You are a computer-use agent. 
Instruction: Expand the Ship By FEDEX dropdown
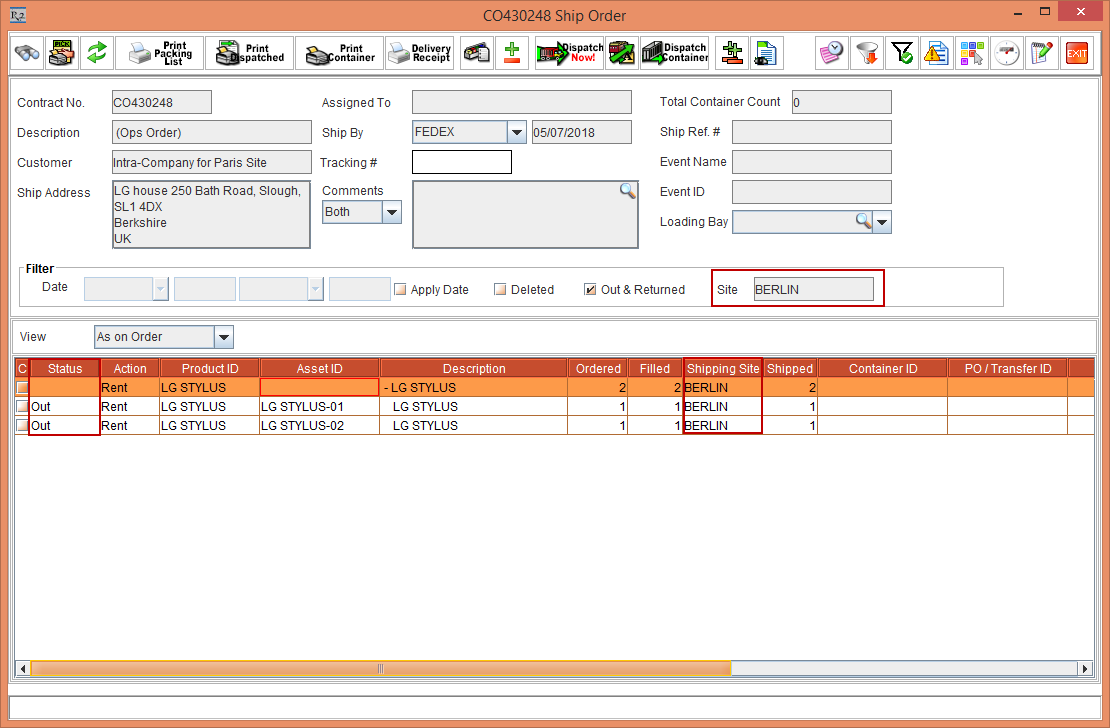coord(516,132)
